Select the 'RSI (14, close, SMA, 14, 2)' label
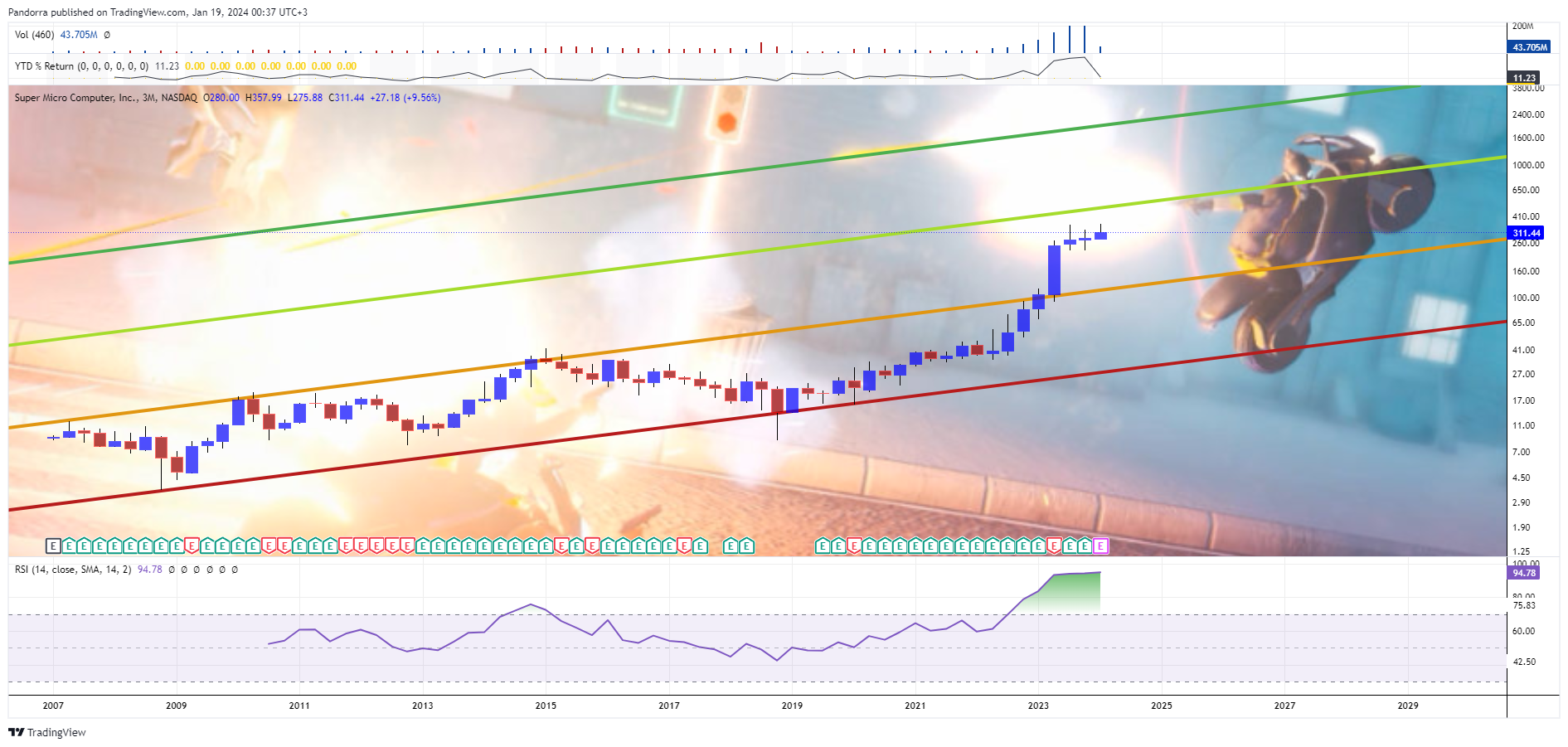The image size is (1568, 747). (73, 570)
